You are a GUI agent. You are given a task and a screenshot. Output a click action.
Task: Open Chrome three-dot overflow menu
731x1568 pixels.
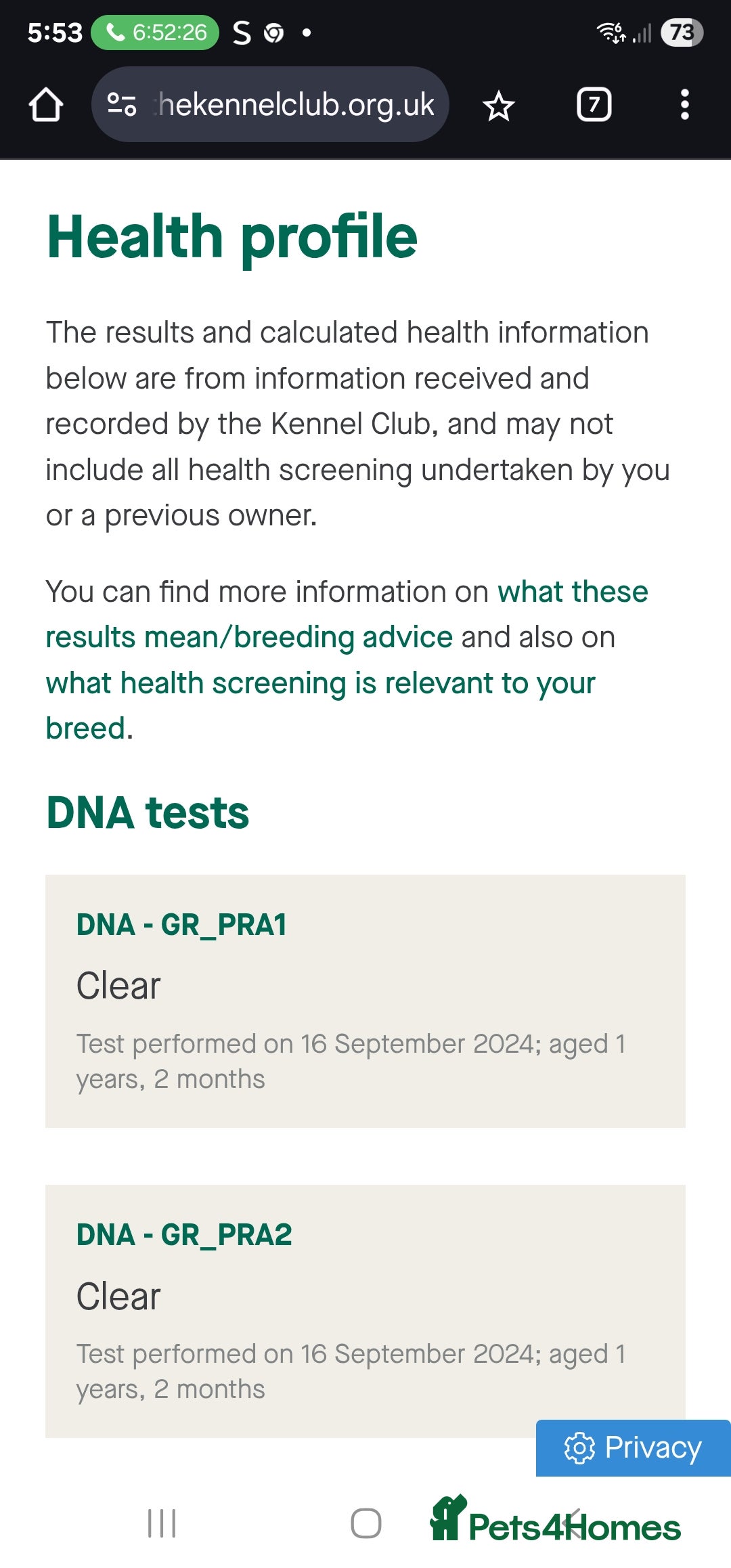[685, 105]
